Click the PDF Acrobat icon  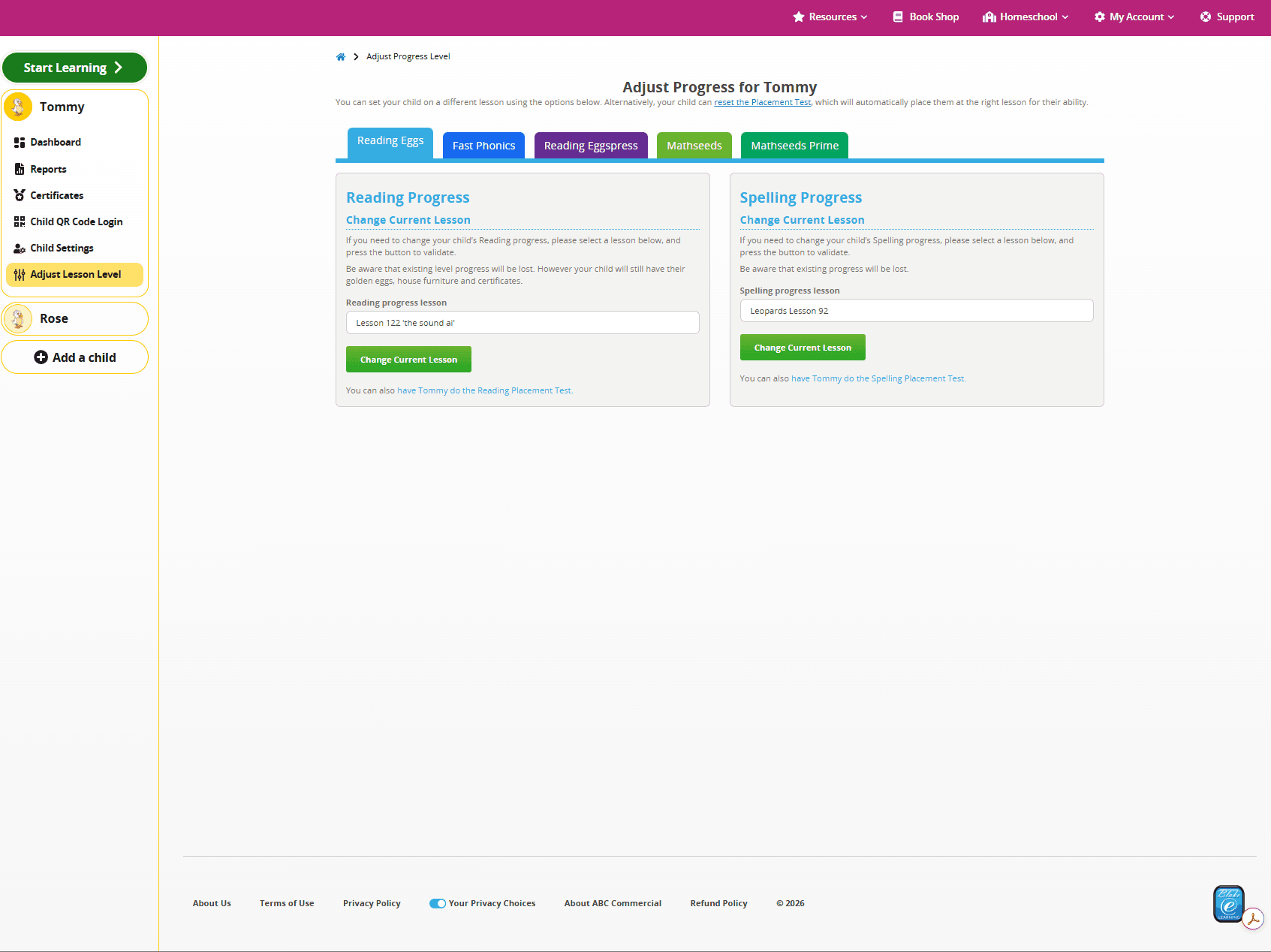[x=1253, y=919]
